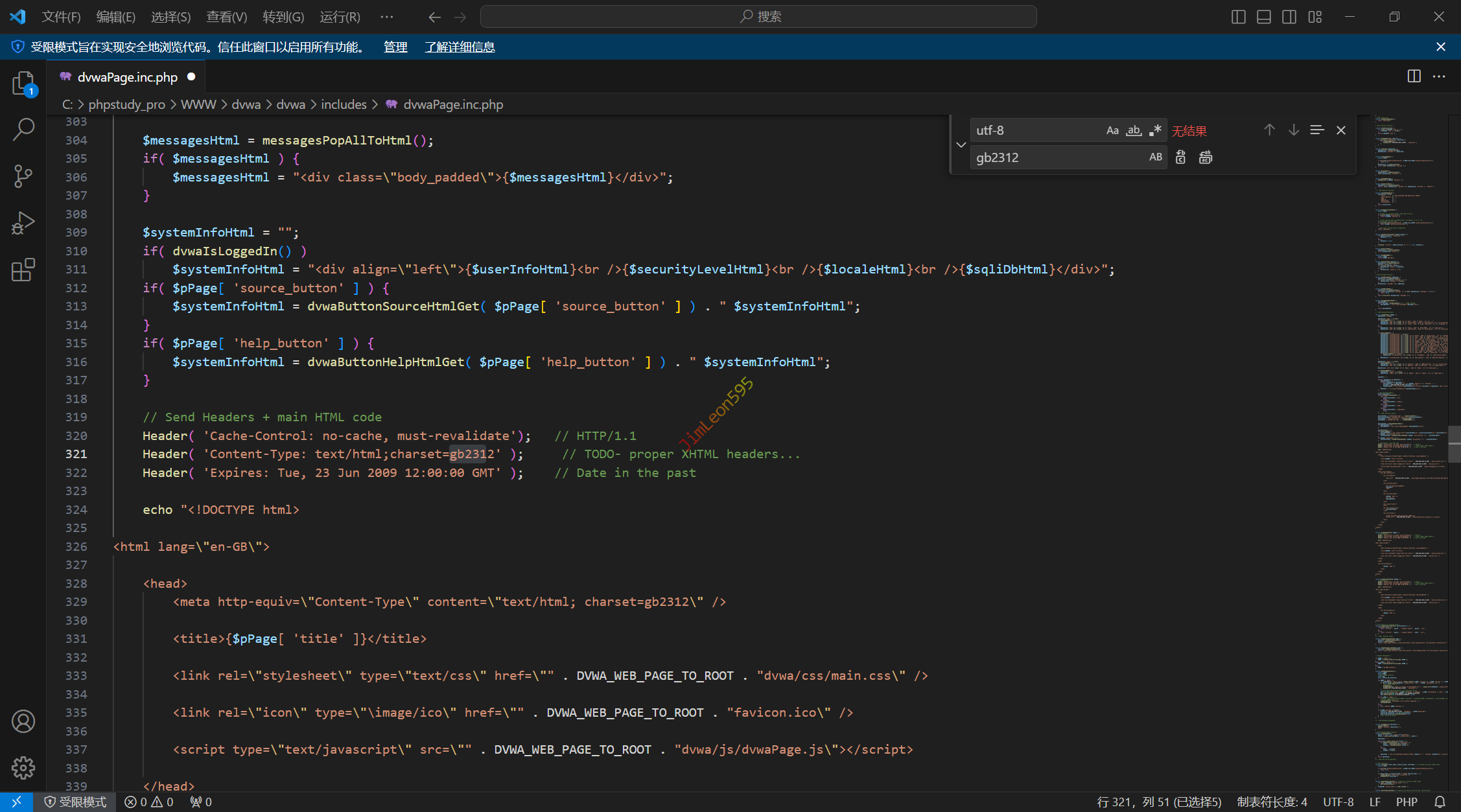Click the find input field containing utf-8
Screen dimensions: 1461x812
pos(1036,130)
